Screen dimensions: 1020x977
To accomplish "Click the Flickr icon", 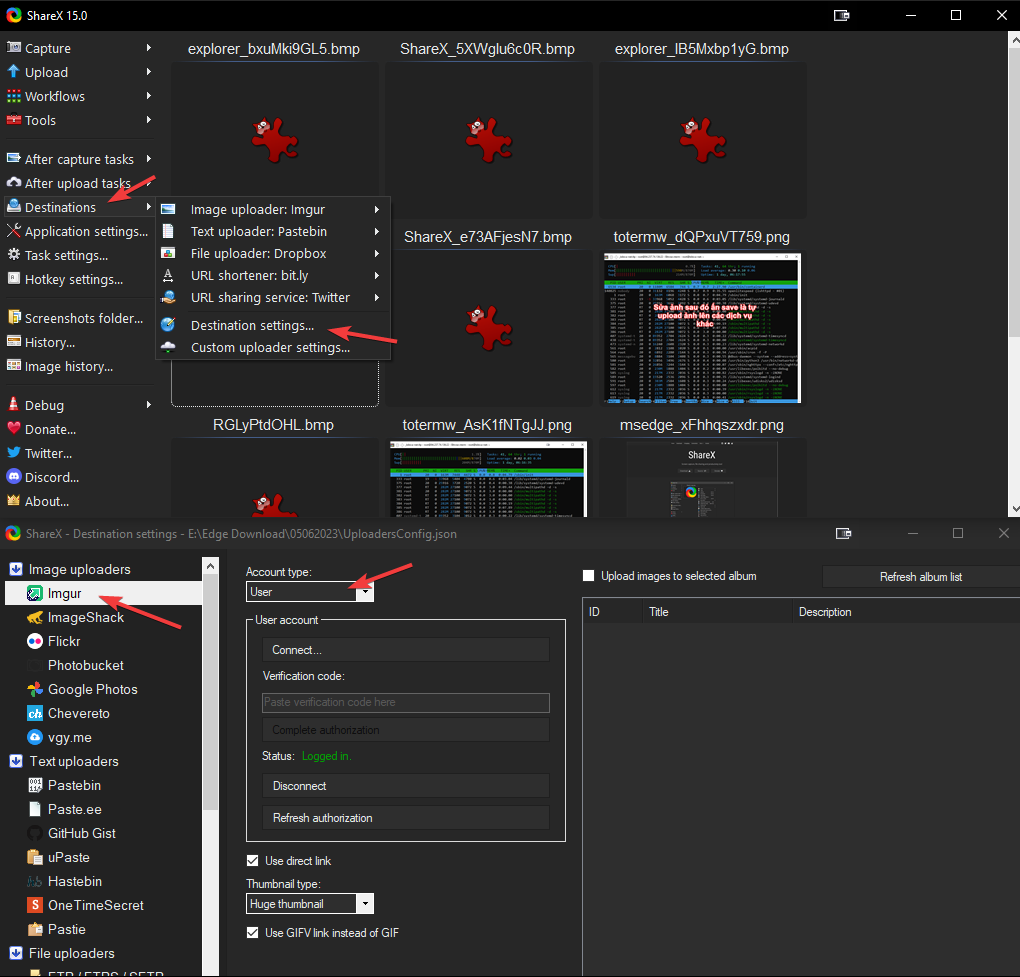I will coord(34,641).
